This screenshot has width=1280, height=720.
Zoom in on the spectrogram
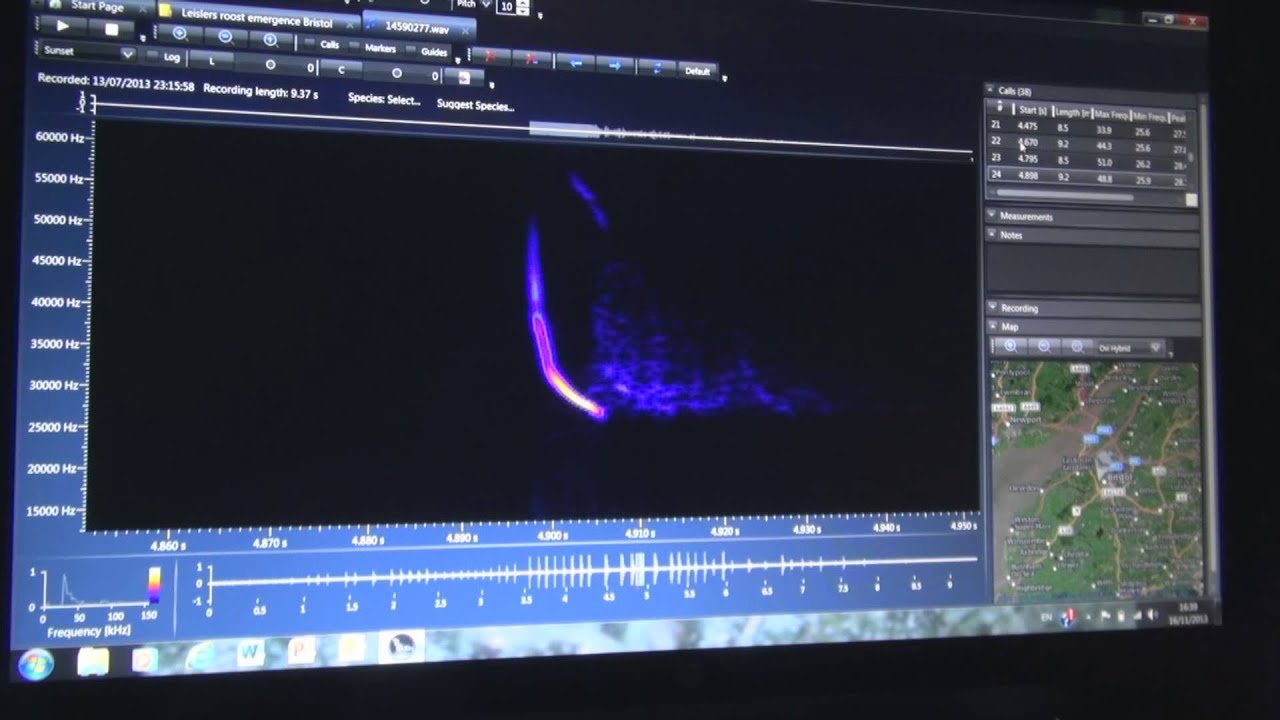tap(180, 33)
